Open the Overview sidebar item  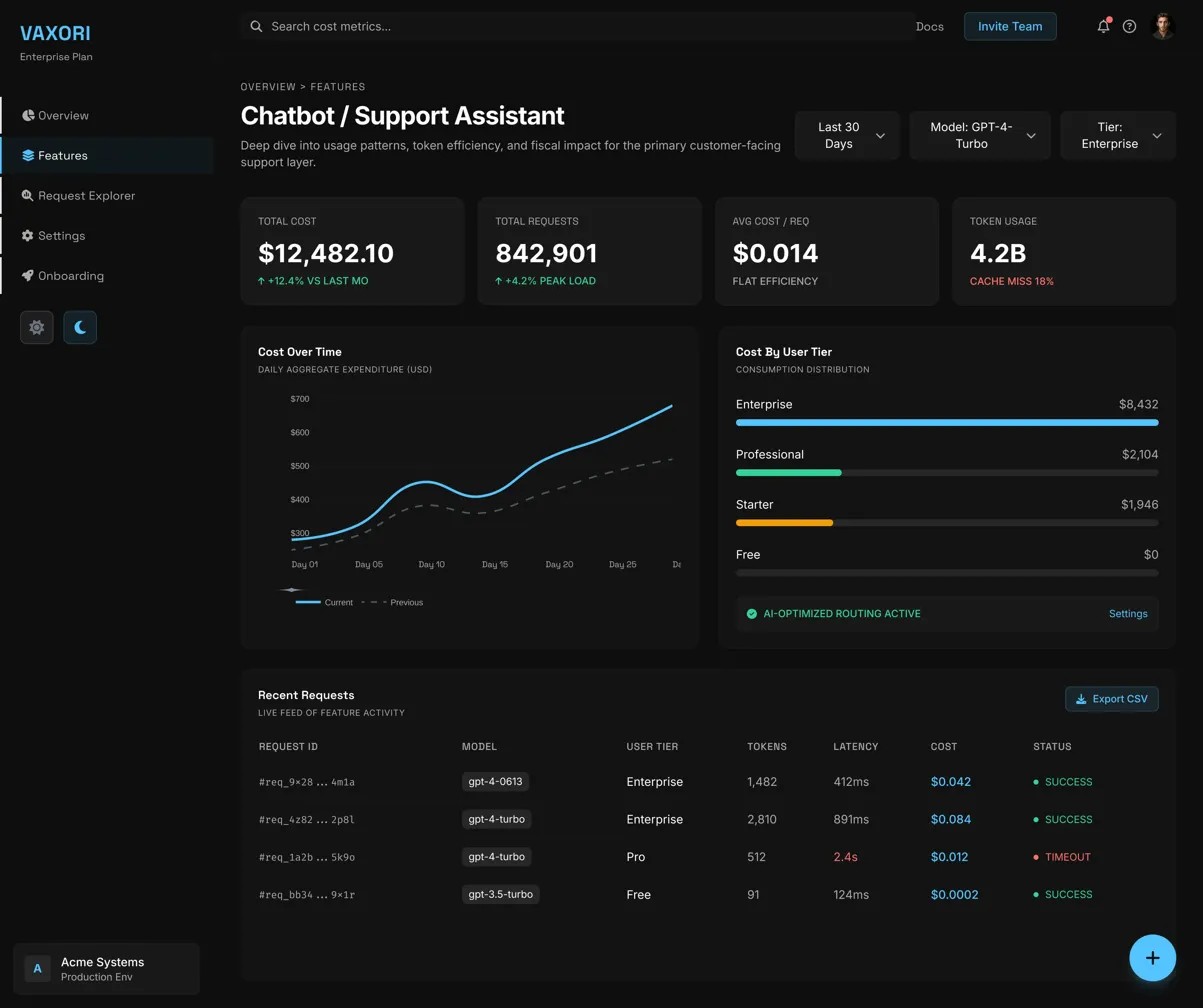(x=63, y=116)
